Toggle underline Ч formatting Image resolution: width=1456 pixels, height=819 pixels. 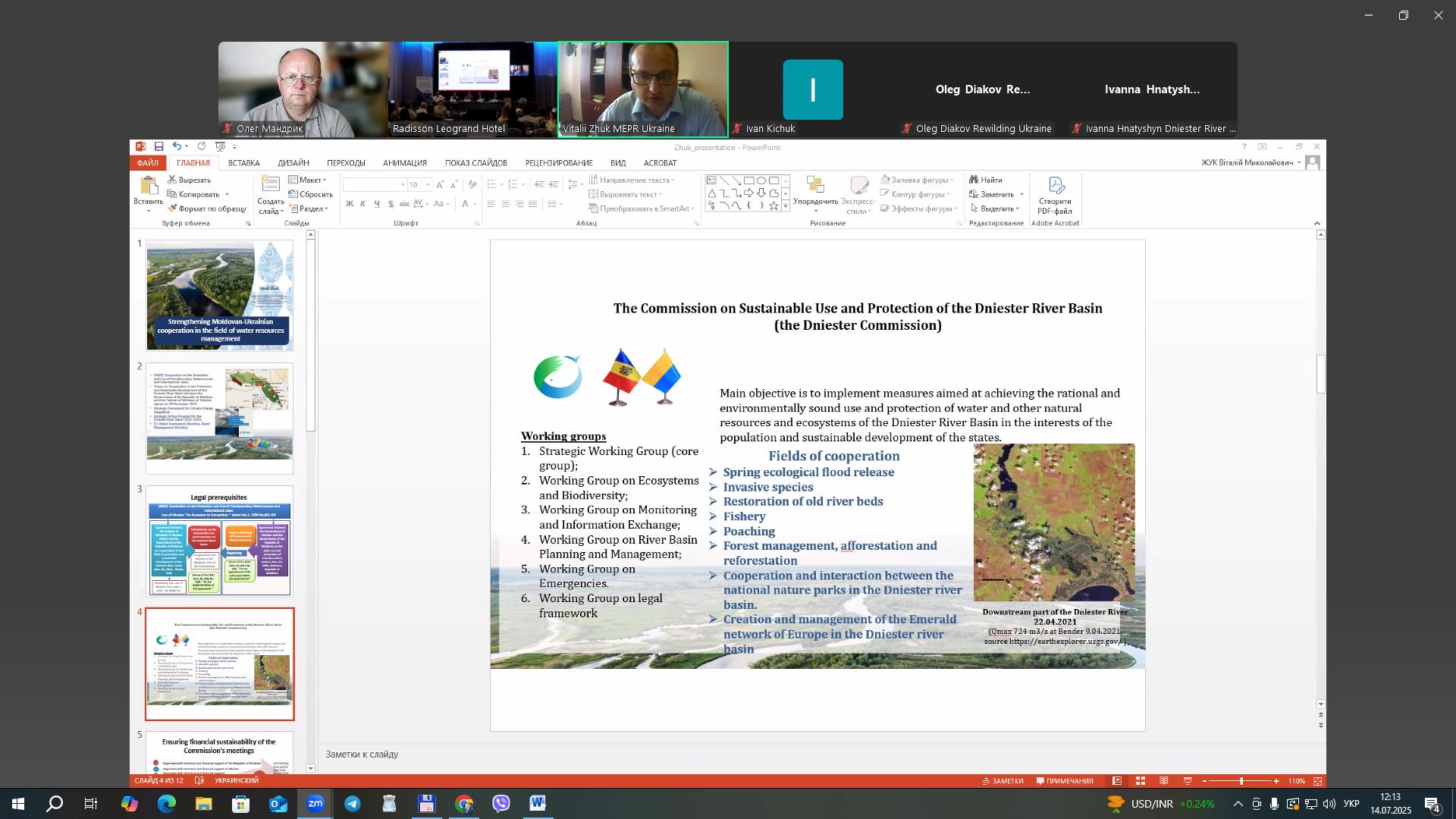coord(377,204)
